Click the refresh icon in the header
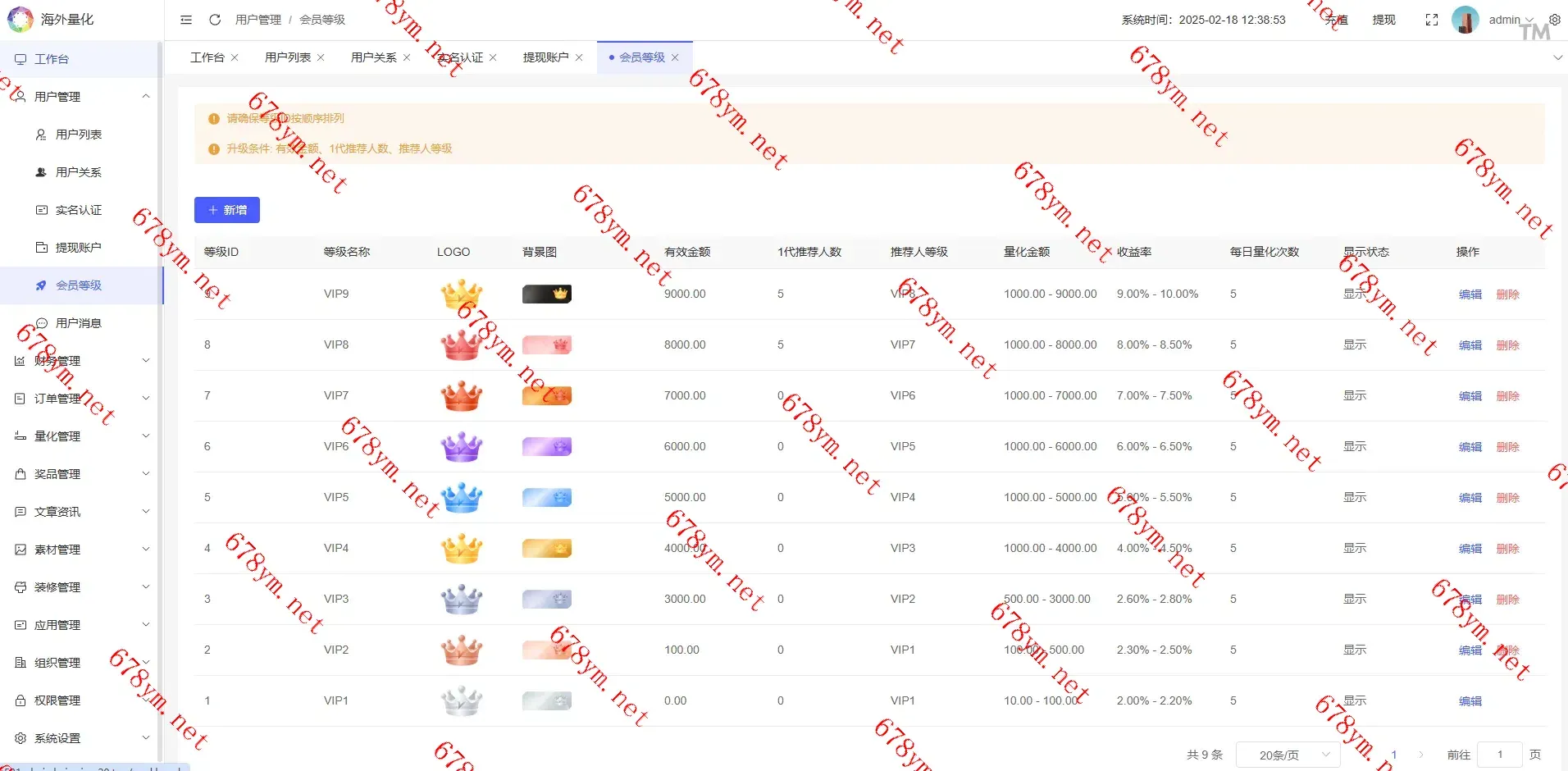Viewport: 1568px width, 771px height. (x=215, y=20)
